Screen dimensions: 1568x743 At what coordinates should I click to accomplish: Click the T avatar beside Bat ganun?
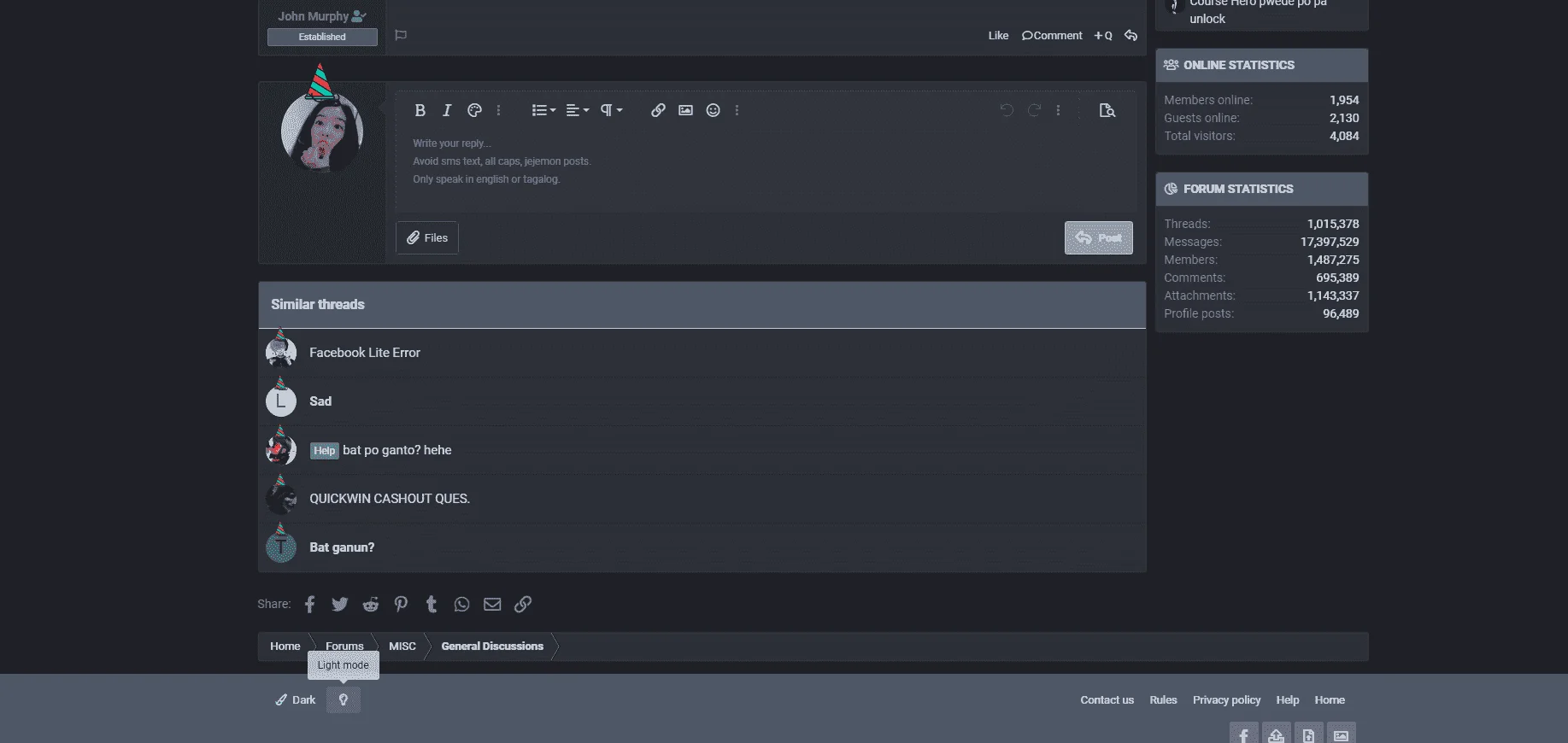[281, 547]
